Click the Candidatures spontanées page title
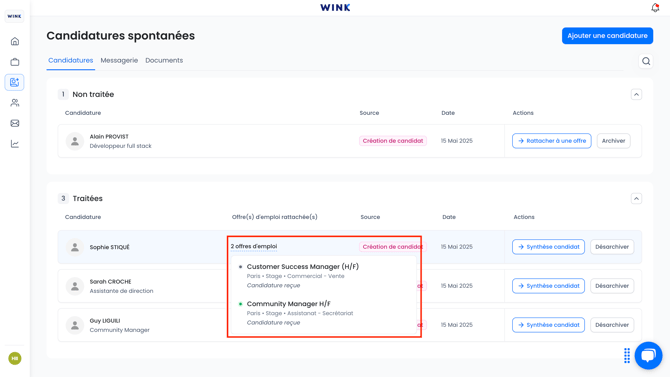This screenshot has height=377, width=670. 120,35
